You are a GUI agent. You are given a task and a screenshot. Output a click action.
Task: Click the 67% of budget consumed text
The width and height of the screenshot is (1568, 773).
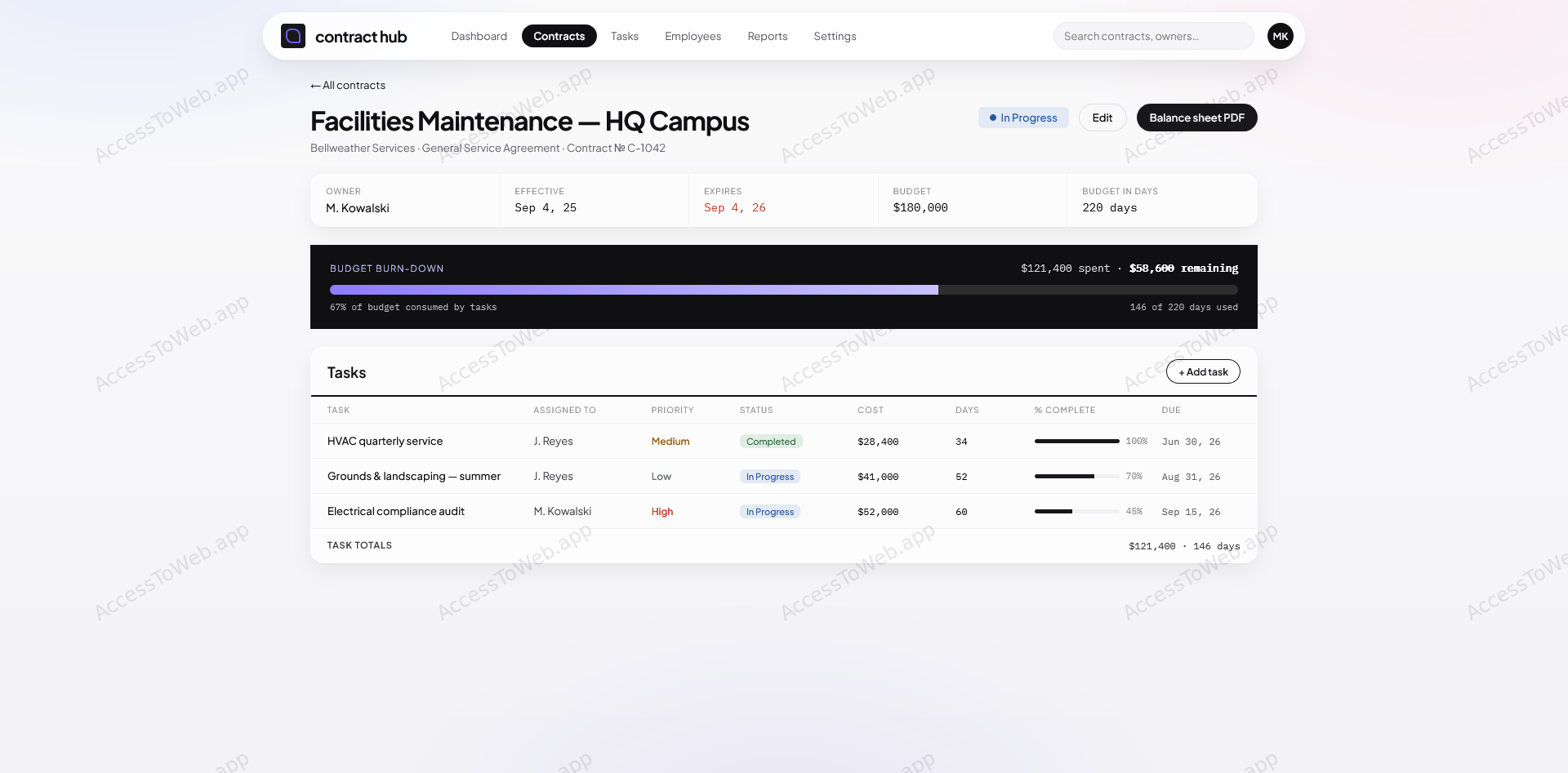point(413,307)
